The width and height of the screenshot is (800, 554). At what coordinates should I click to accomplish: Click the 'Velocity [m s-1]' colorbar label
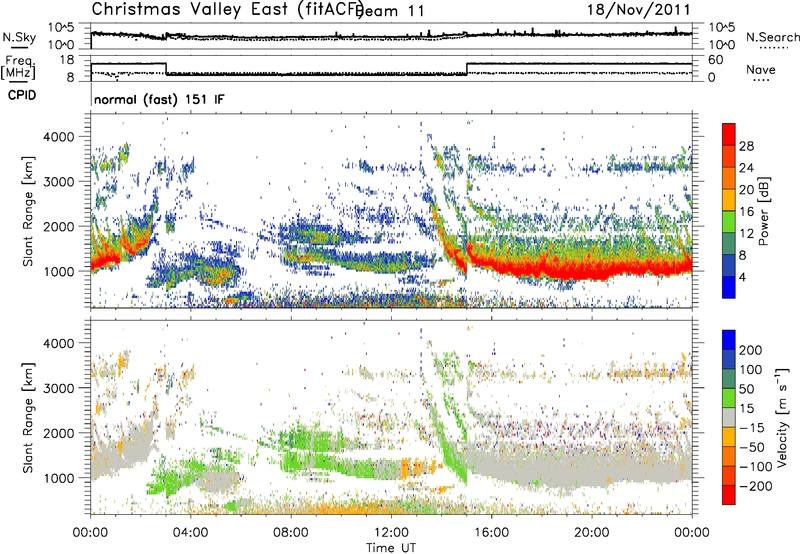point(781,417)
